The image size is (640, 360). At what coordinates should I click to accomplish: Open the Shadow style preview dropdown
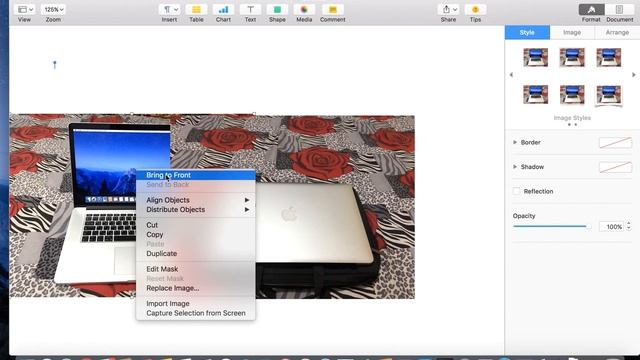click(x=616, y=167)
